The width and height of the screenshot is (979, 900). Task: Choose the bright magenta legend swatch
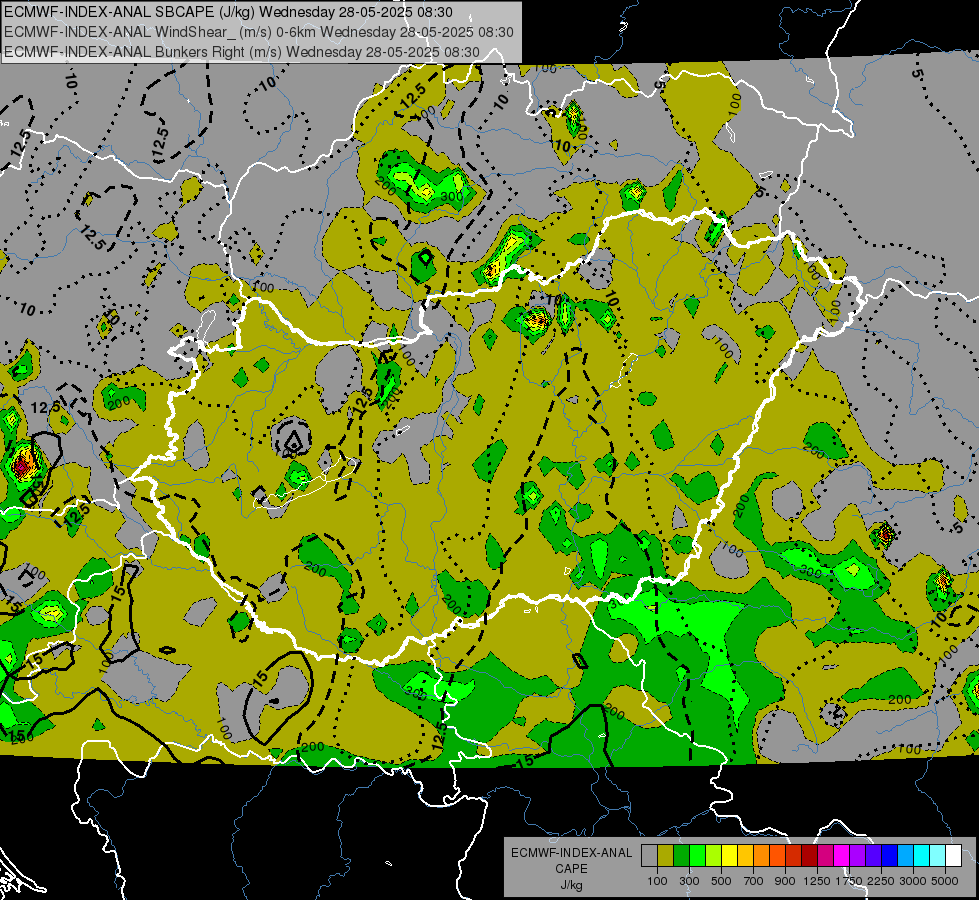[842, 855]
